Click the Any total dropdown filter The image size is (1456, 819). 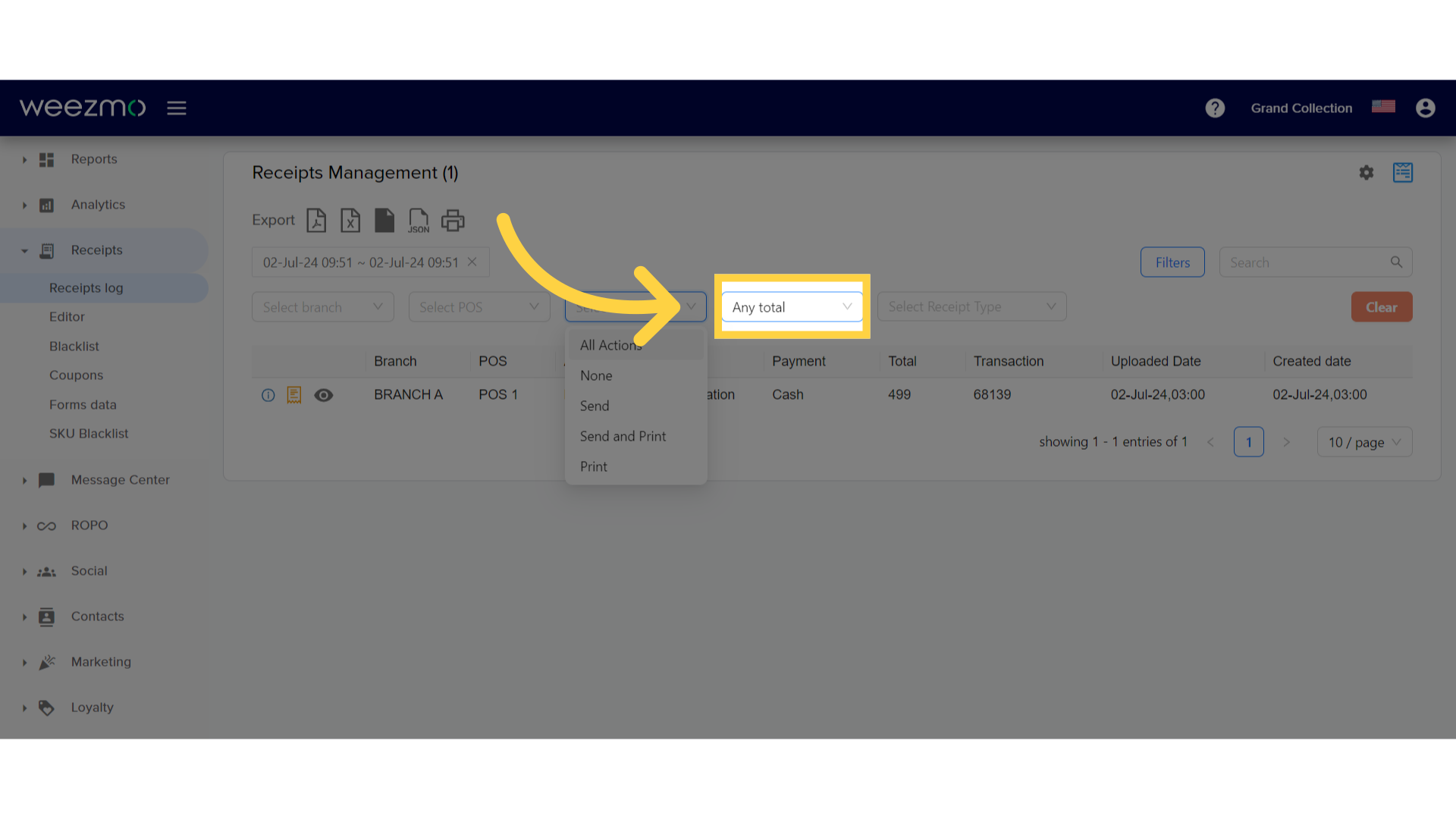791,306
